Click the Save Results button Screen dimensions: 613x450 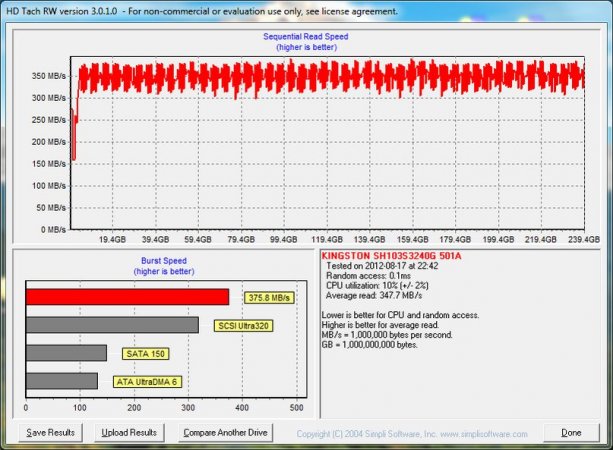(50, 433)
